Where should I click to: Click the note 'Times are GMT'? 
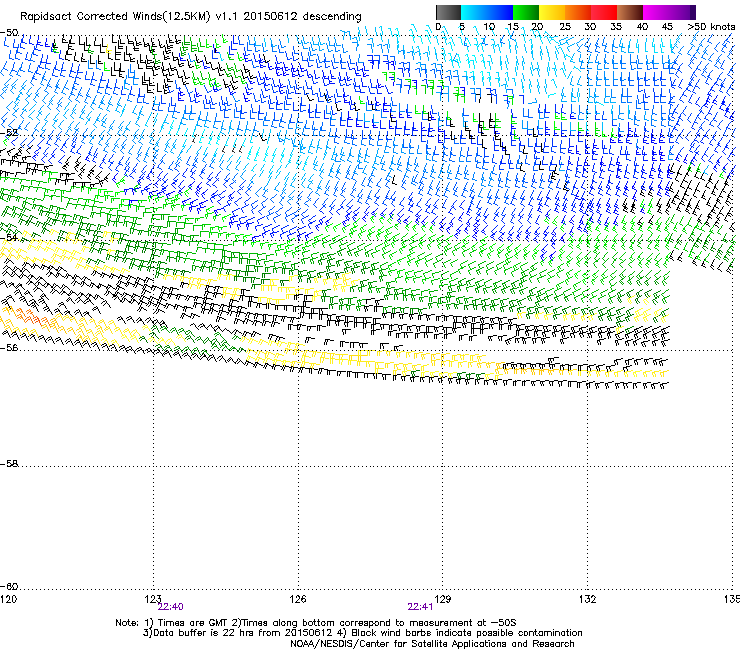[192, 623]
